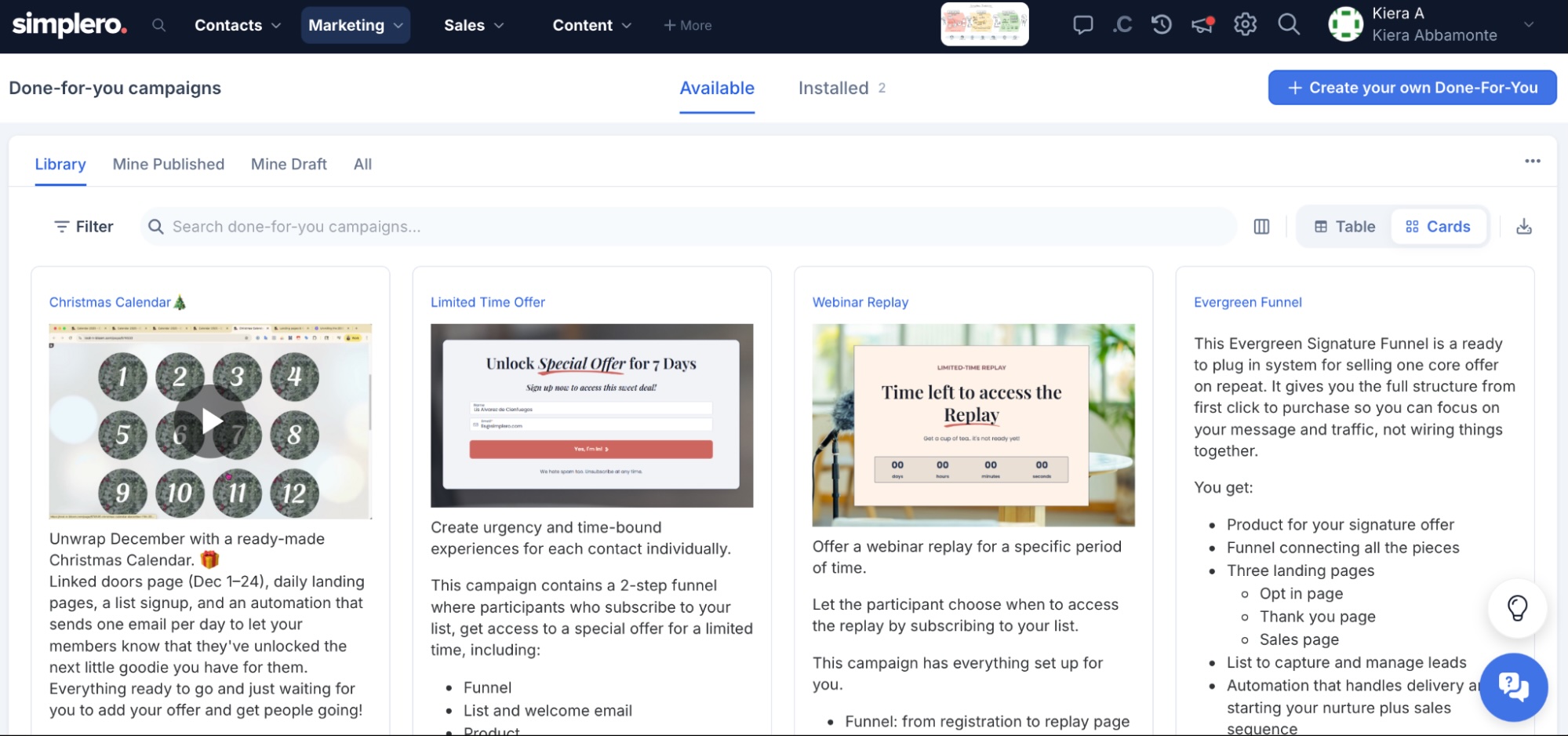Click the download export icon
The image size is (1568, 736).
tap(1523, 227)
